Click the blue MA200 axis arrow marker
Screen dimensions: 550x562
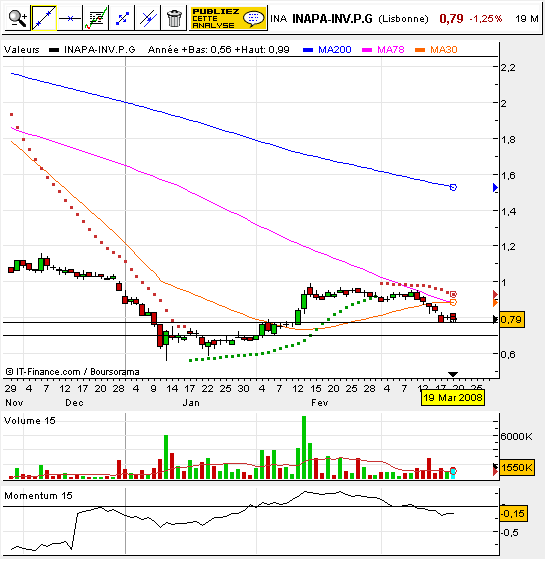coord(496,188)
